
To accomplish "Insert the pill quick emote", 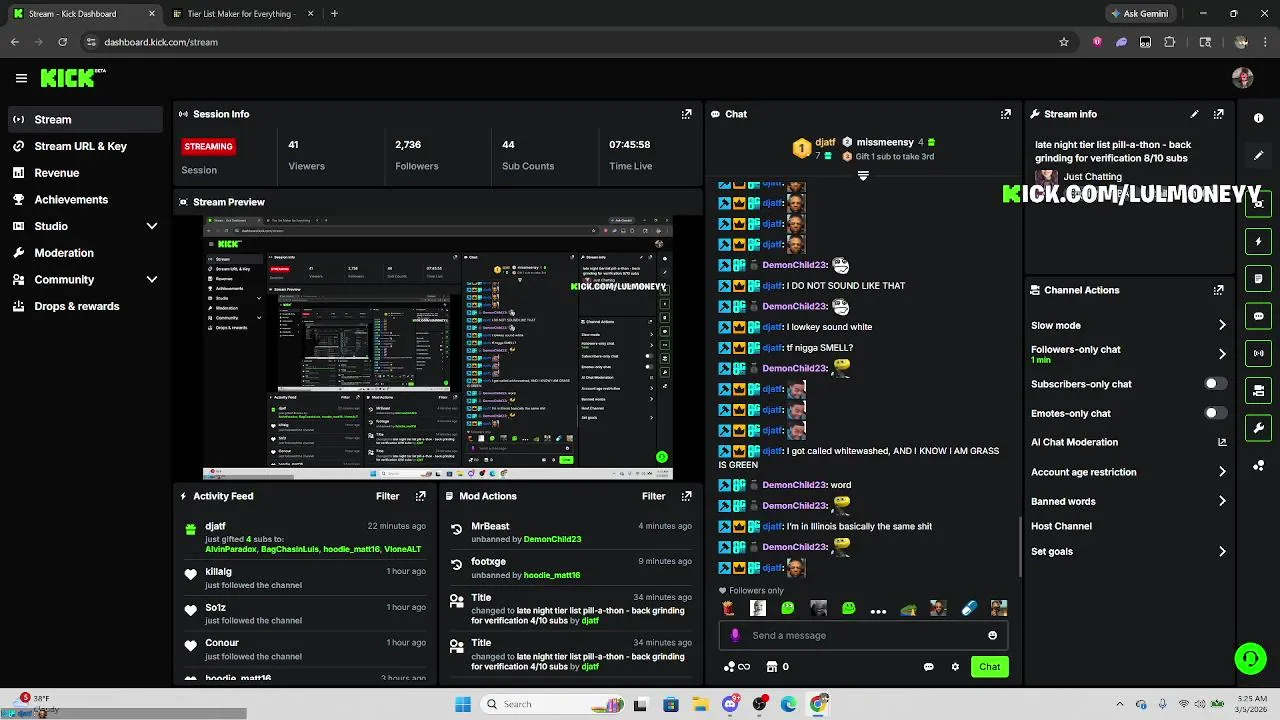I will (x=969, y=608).
